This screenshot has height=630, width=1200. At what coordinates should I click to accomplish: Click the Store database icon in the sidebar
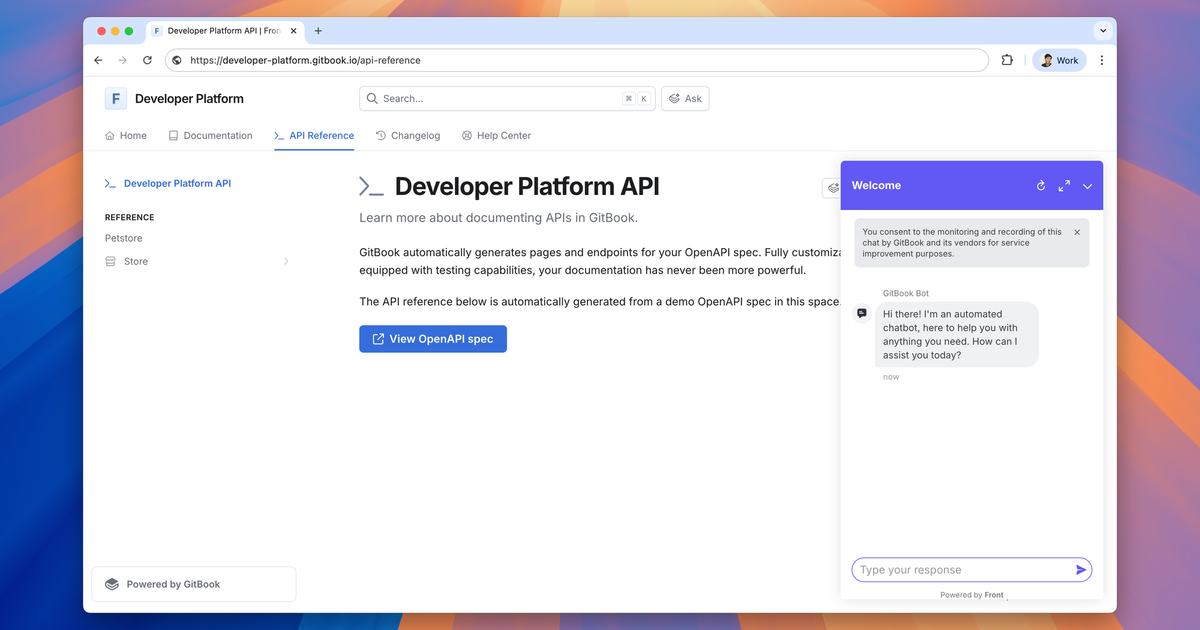point(109,261)
